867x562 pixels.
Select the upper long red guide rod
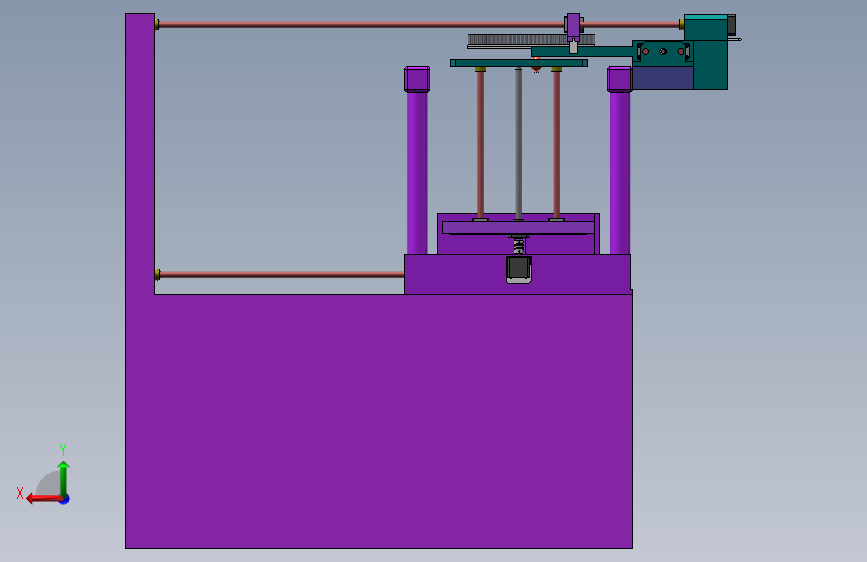coord(362,24)
